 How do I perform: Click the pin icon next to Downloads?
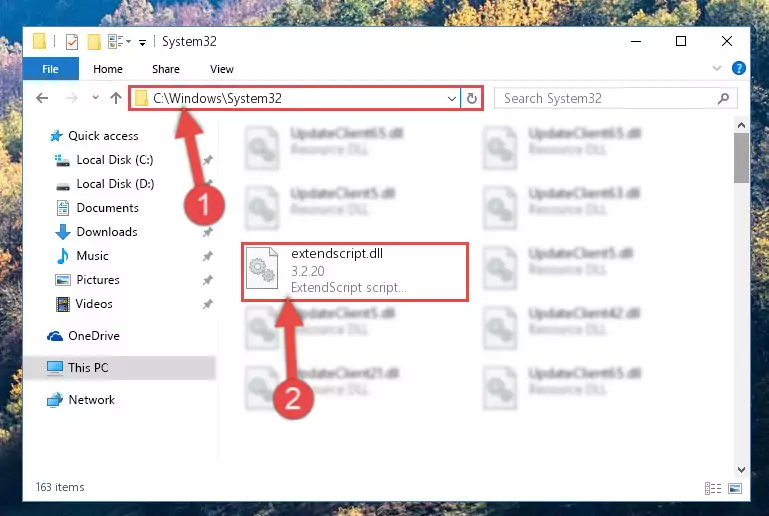click(208, 232)
